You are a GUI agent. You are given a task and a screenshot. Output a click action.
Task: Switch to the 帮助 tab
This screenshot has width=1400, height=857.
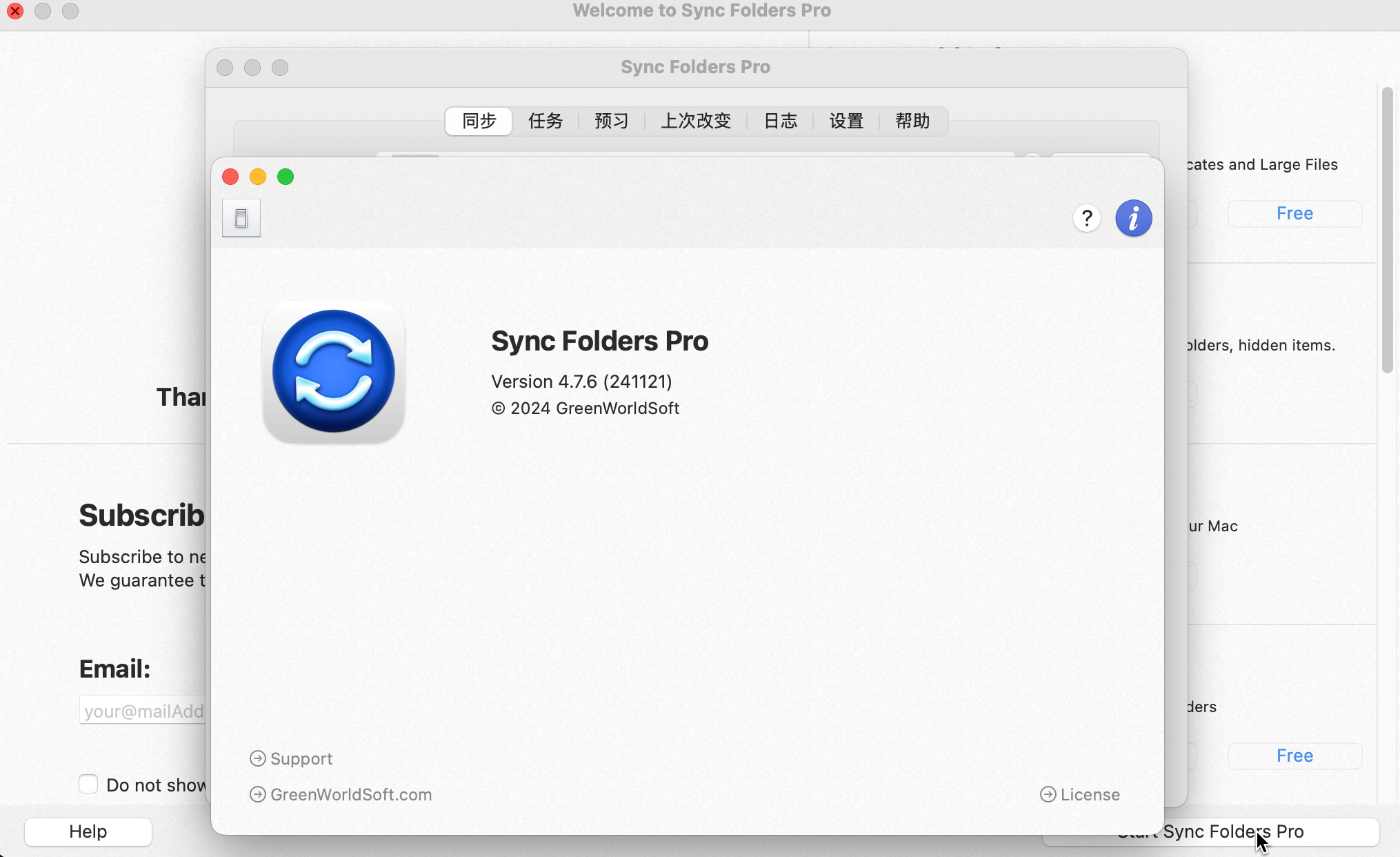pos(912,121)
